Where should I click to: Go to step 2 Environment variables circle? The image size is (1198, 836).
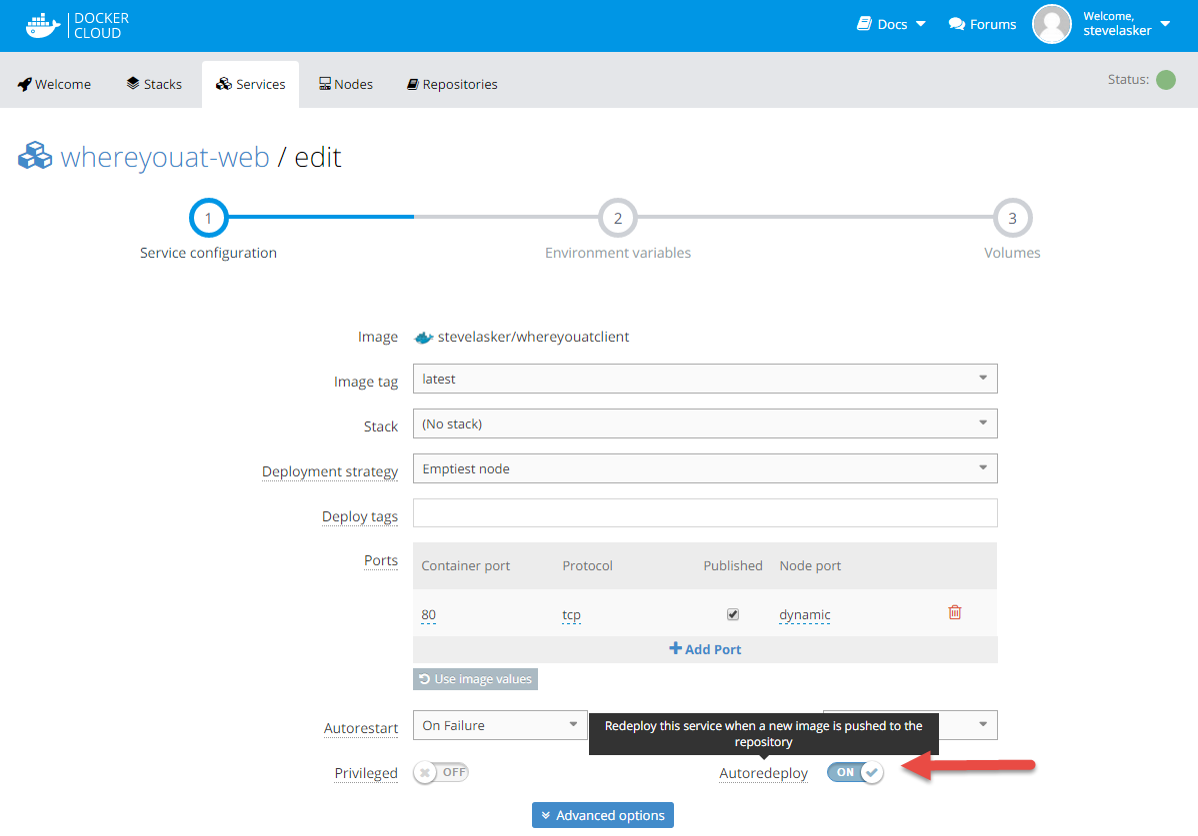(617, 218)
